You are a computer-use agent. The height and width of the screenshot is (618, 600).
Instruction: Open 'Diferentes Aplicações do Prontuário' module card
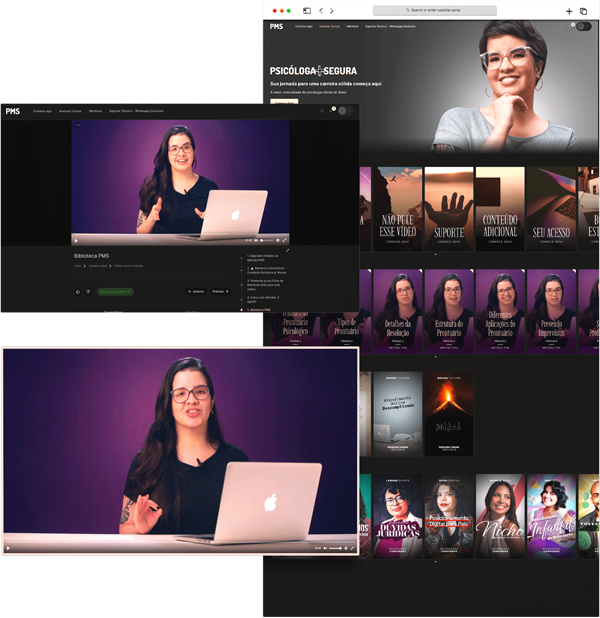pos(500,311)
